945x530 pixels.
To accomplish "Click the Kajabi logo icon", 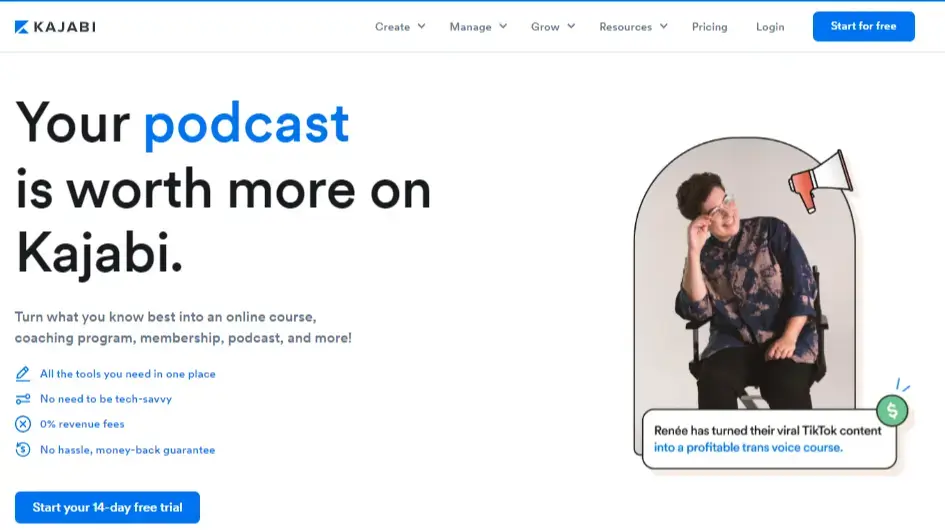I will [21, 27].
